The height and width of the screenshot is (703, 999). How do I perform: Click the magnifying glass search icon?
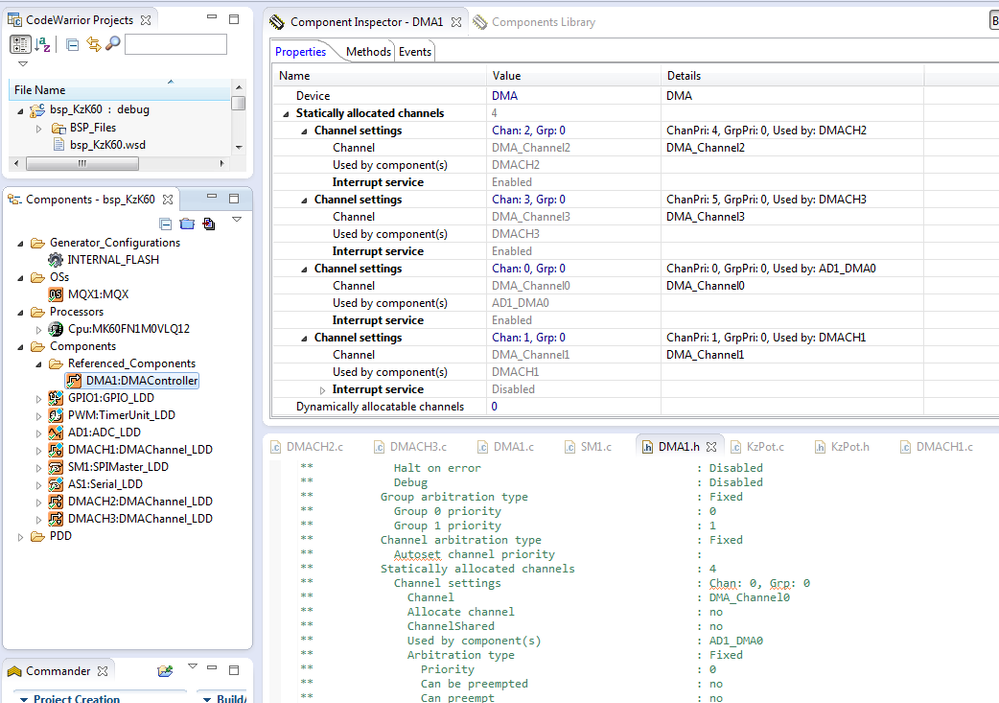click(x=112, y=44)
